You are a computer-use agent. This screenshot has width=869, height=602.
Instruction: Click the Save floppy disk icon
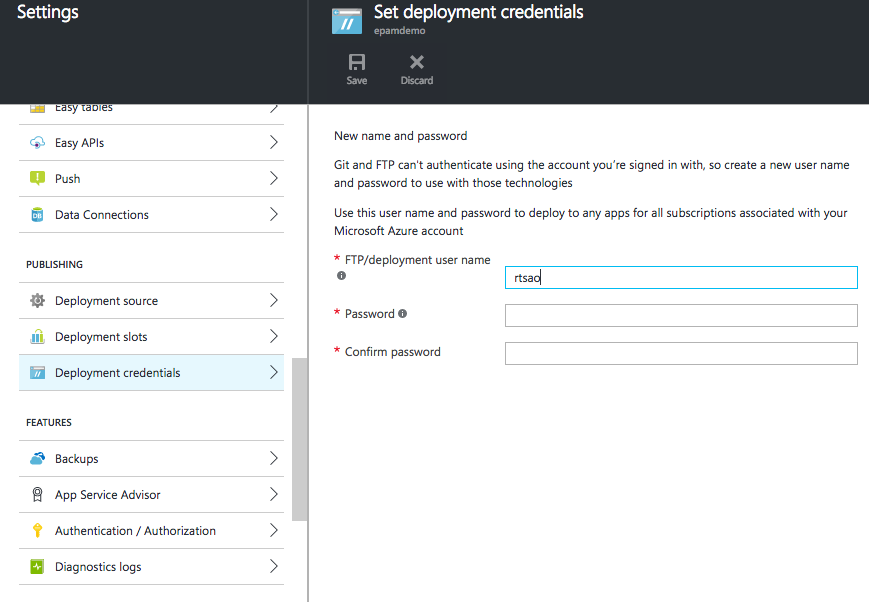tap(356, 62)
